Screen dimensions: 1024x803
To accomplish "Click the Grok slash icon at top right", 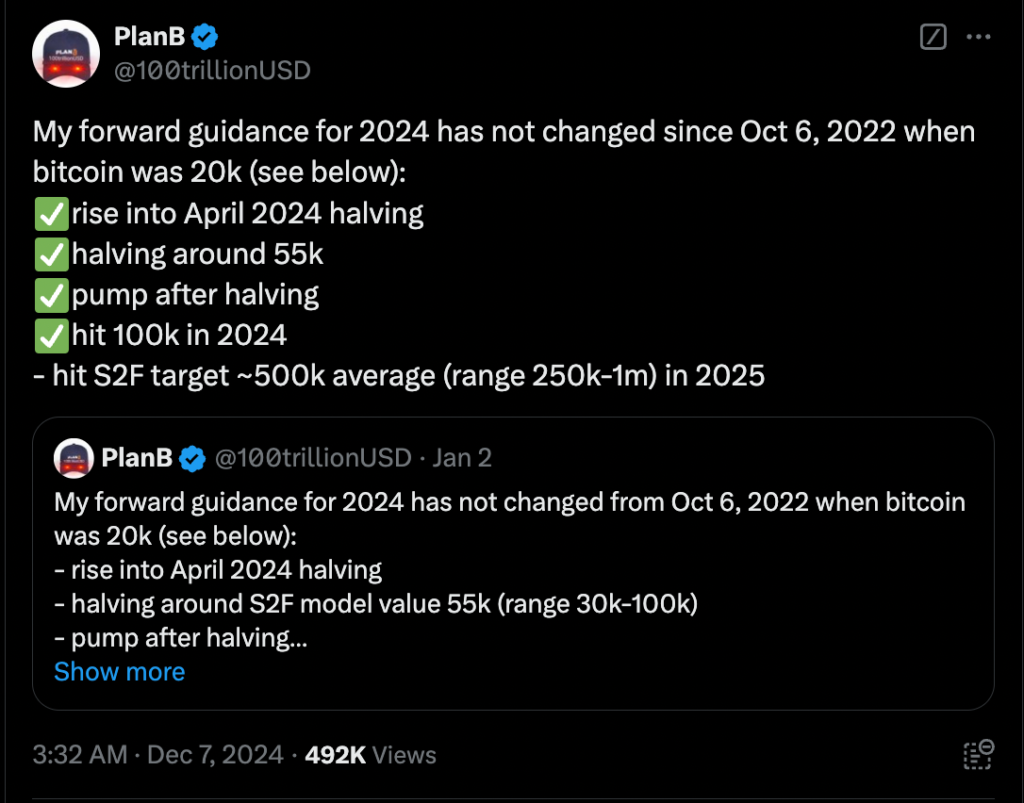I will 932,38.
